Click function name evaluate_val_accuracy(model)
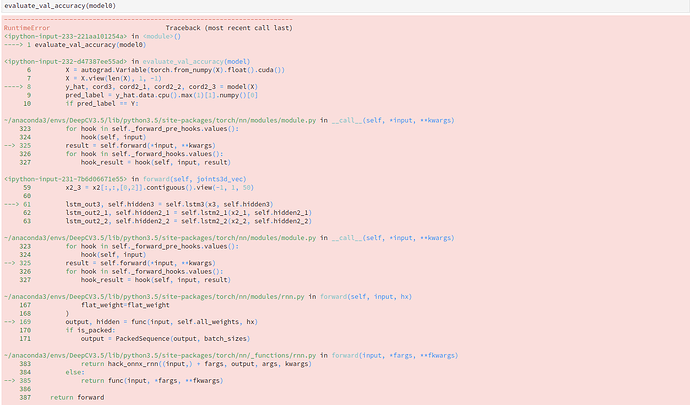Image resolution: width=690 pixels, height=405 pixels. coord(196,61)
